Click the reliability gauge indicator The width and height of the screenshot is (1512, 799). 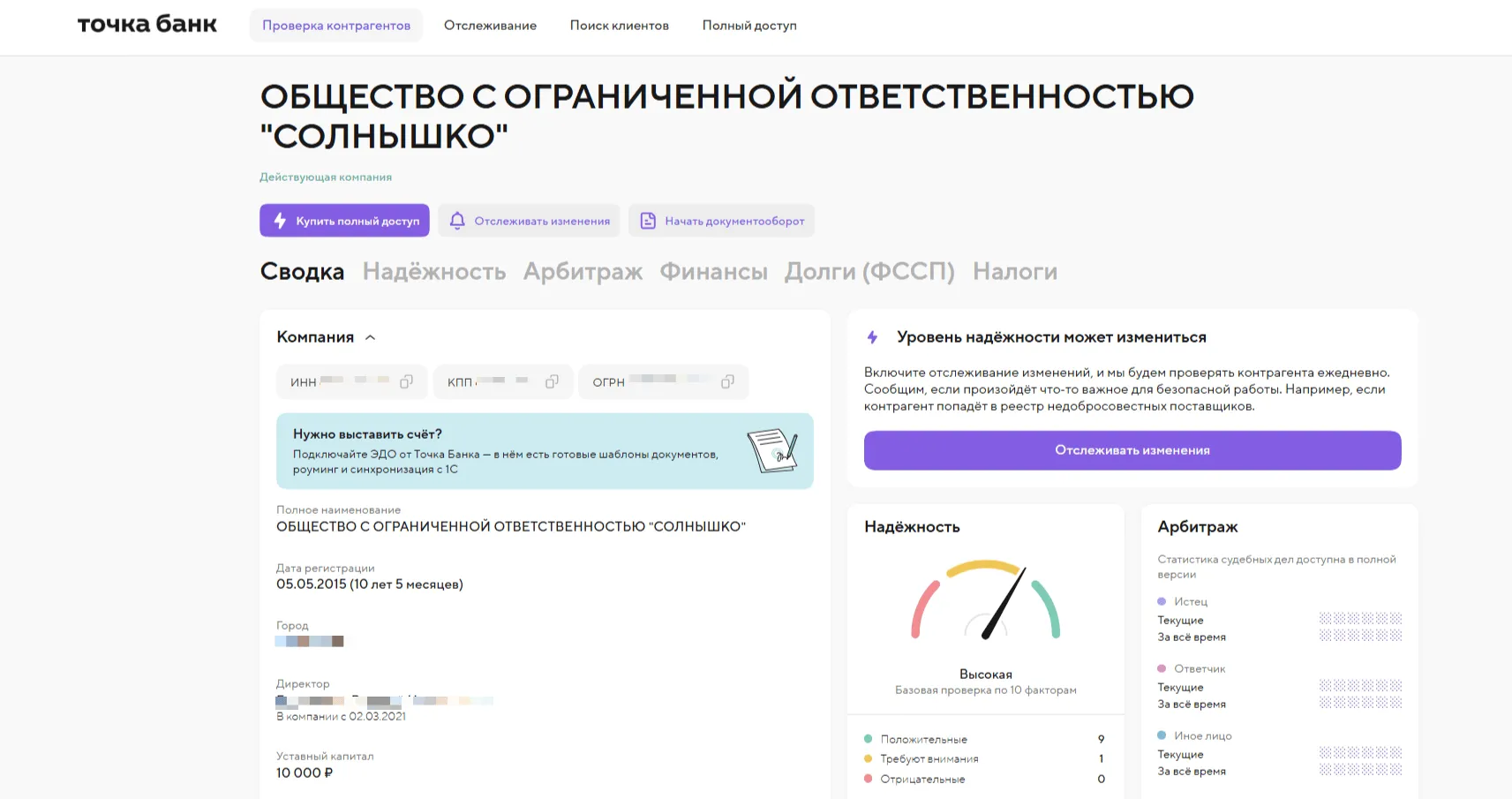pyautogui.click(x=985, y=600)
